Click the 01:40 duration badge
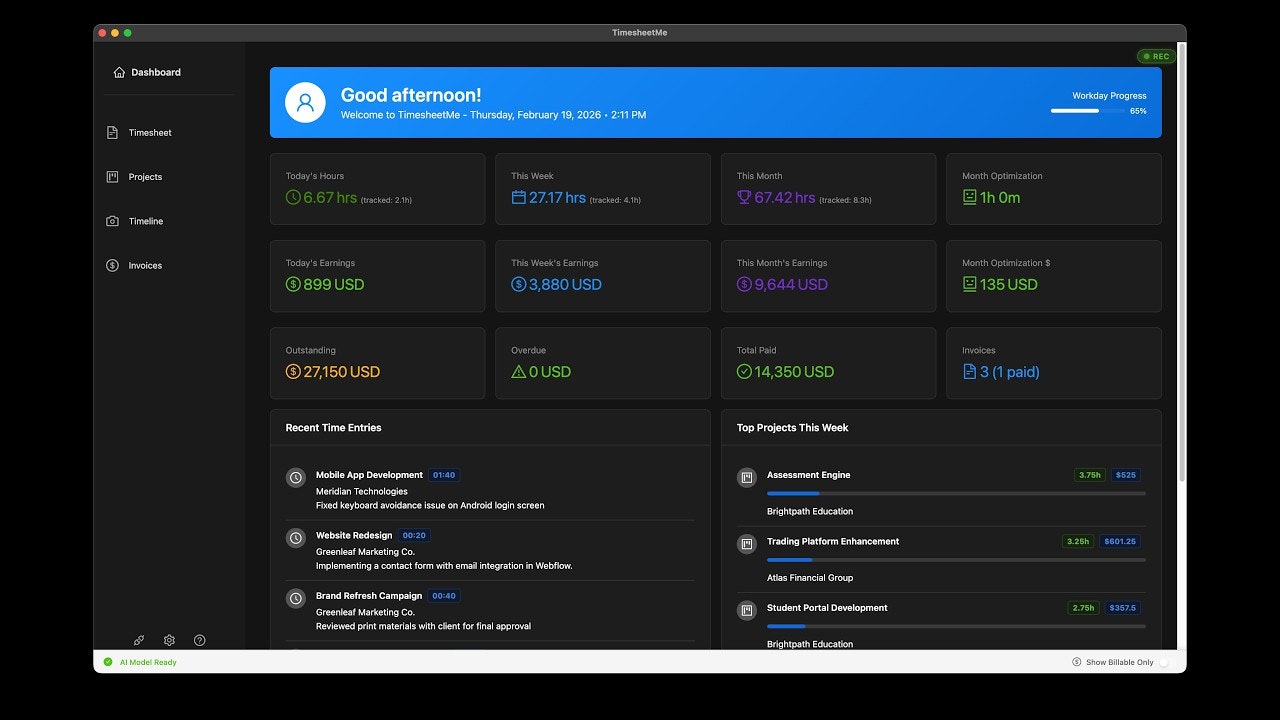1280x720 pixels. click(444, 475)
